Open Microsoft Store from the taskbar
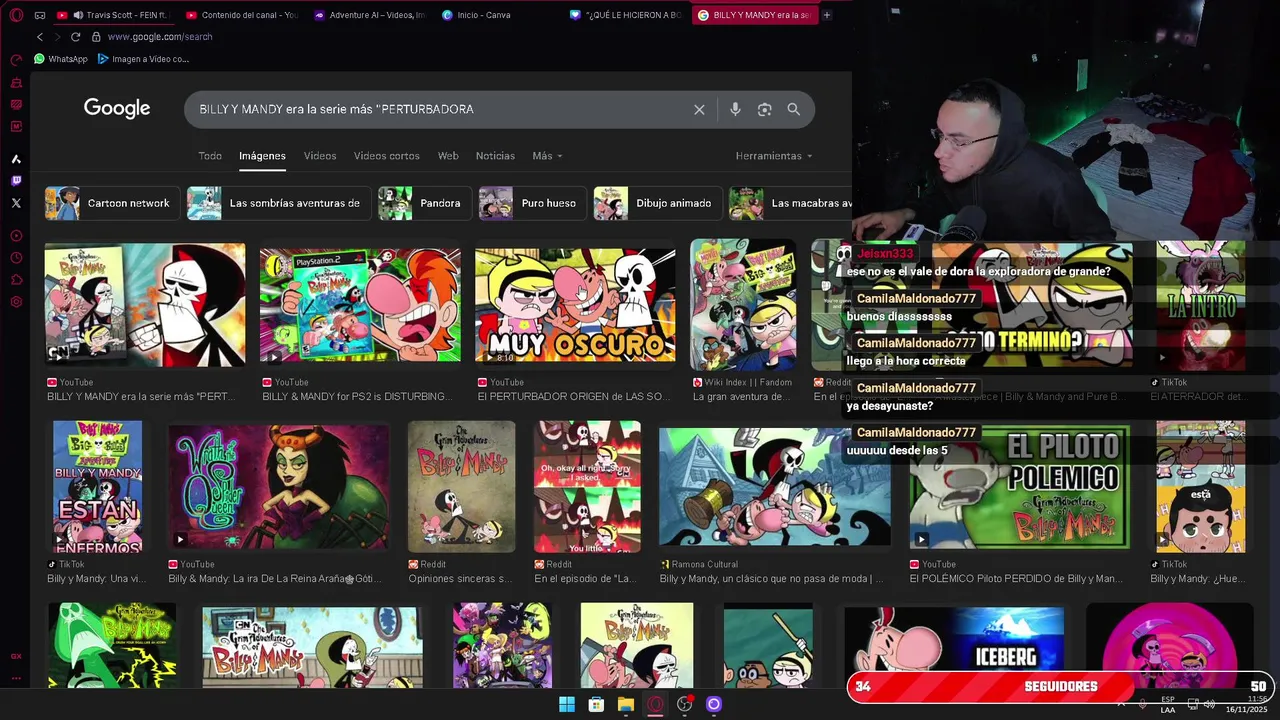The width and height of the screenshot is (1280, 720). point(596,704)
